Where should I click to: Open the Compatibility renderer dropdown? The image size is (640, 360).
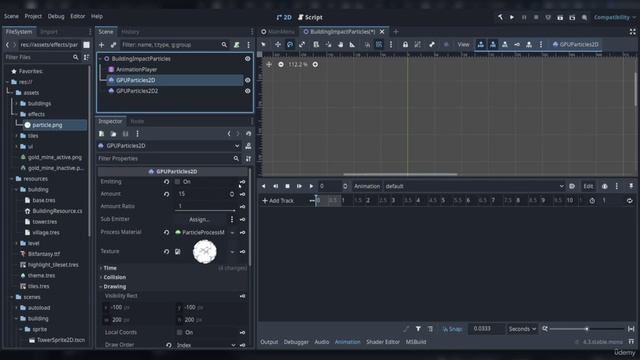click(615, 17)
